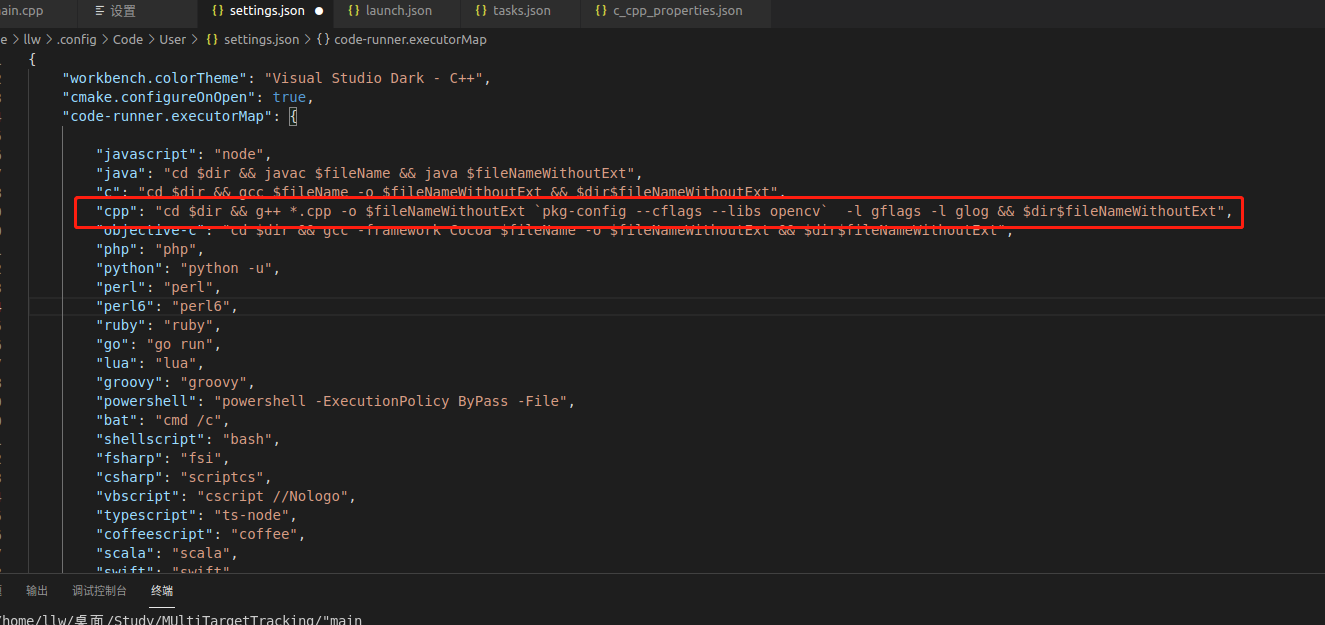The image size is (1325, 625).
Task: Click the true value of cmake.configureOnOpen
Action: (289, 97)
